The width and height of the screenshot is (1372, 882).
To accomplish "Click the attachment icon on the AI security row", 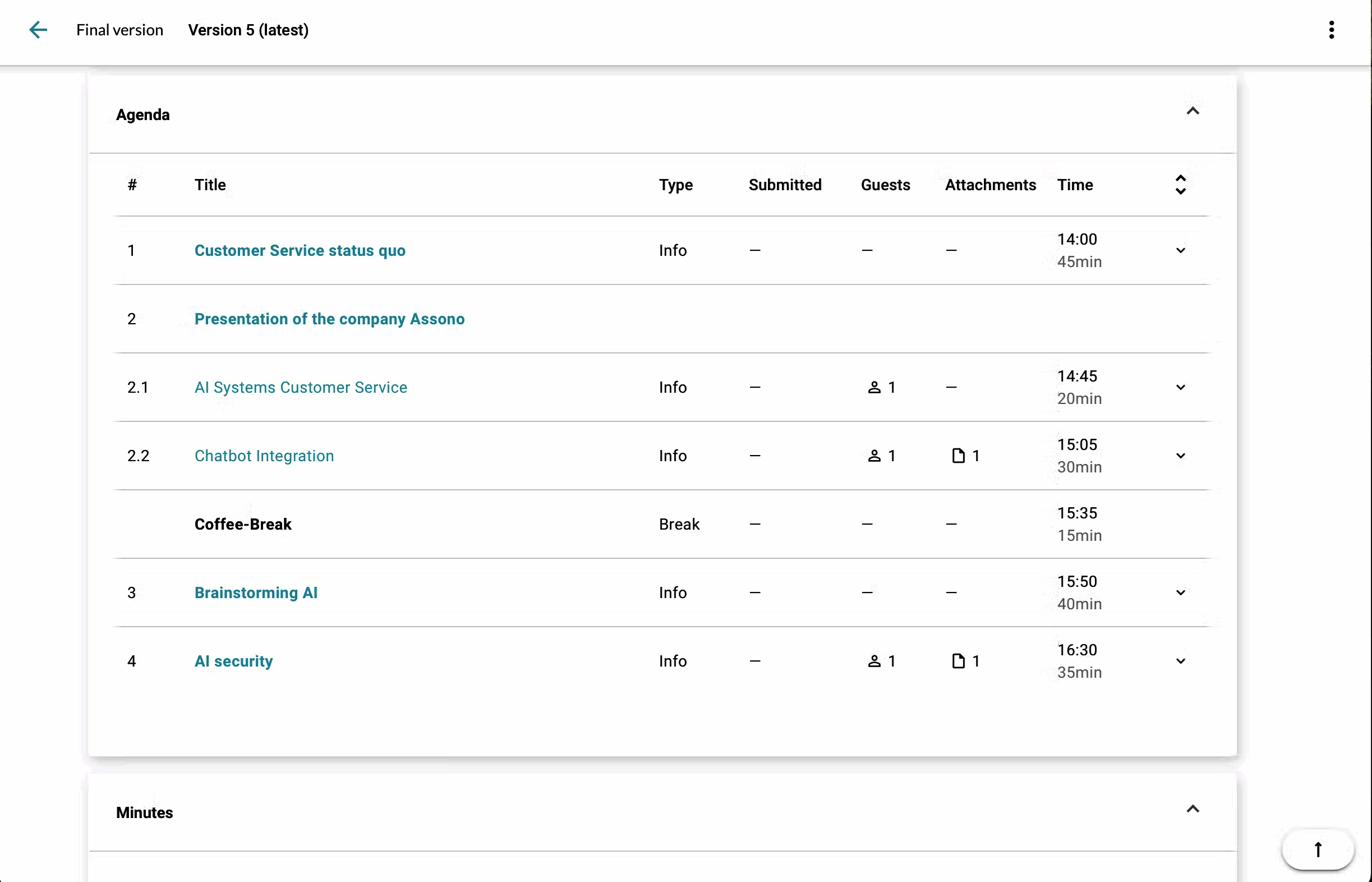I will point(958,661).
